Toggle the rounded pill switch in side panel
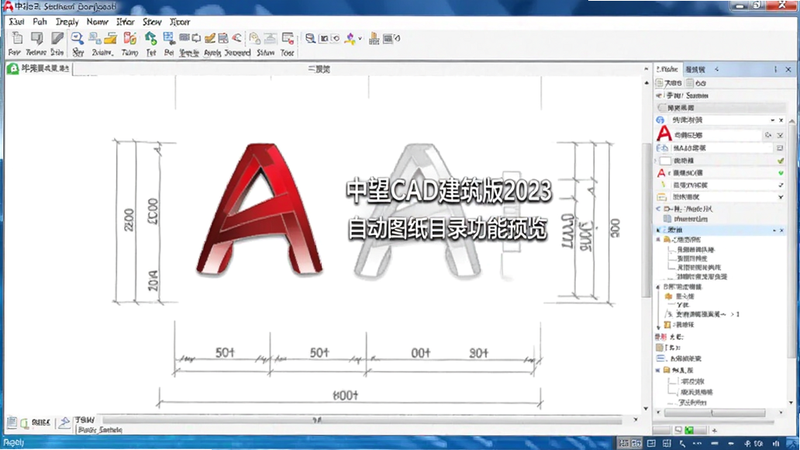This screenshot has width=800, height=450. click(x=662, y=108)
